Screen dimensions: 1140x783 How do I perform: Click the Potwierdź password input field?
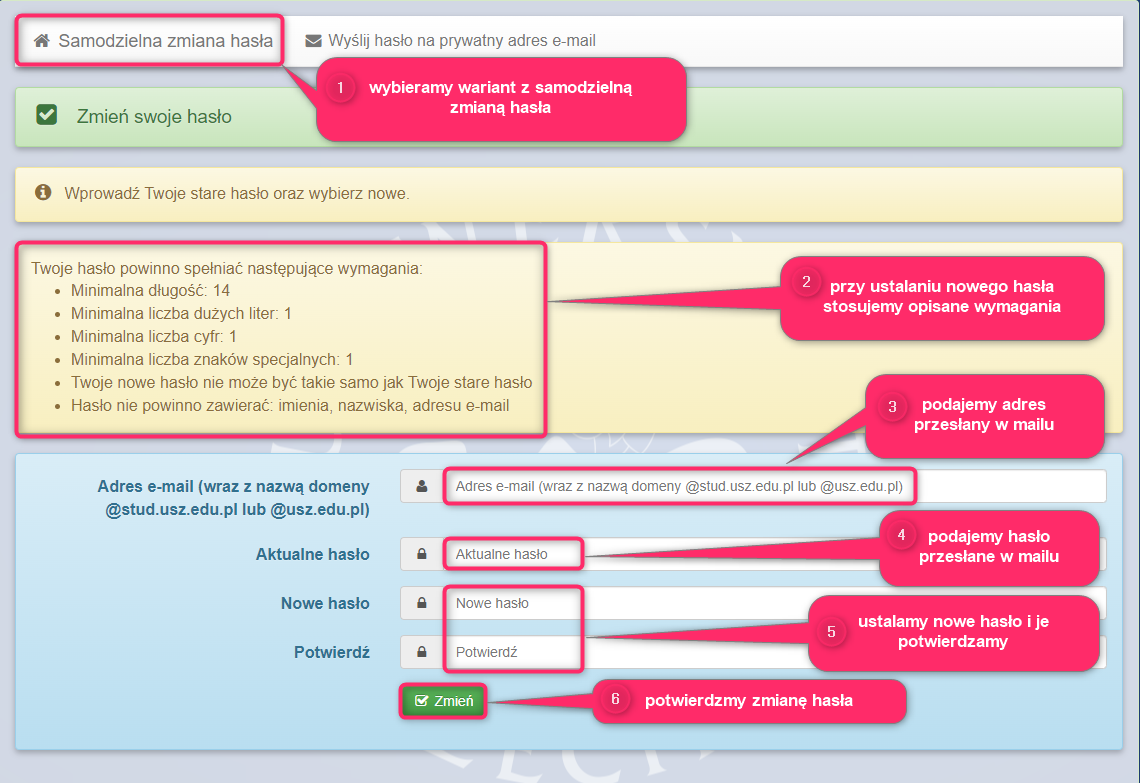(x=512, y=652)
